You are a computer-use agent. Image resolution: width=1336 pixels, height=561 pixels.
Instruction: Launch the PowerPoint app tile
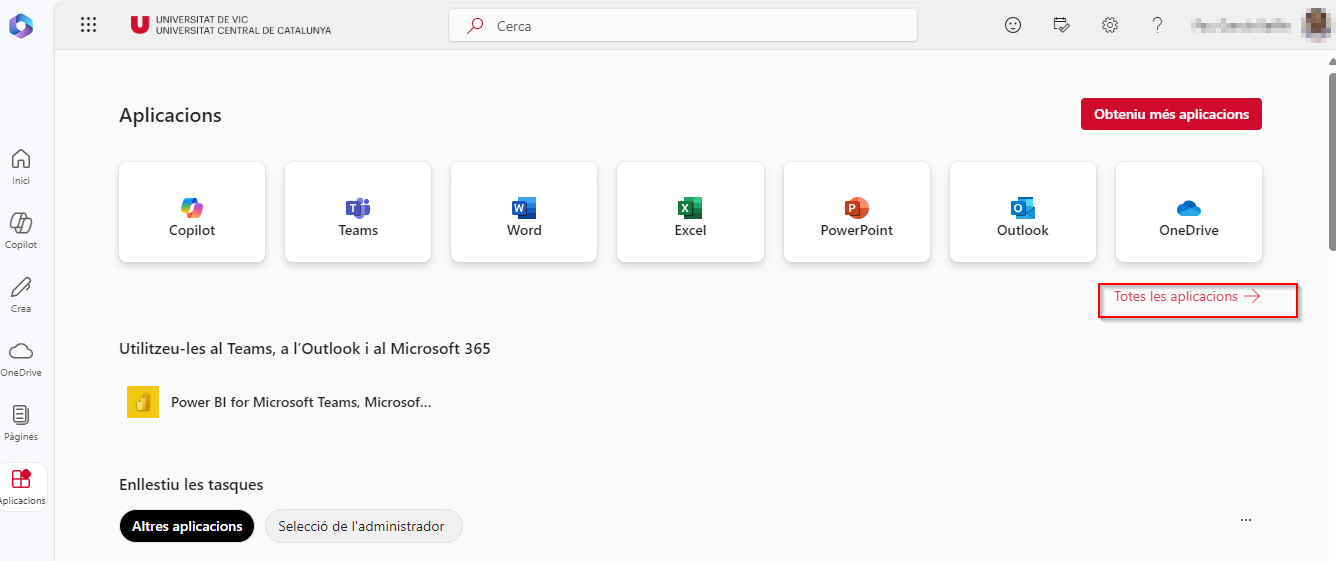coord(857,212)
